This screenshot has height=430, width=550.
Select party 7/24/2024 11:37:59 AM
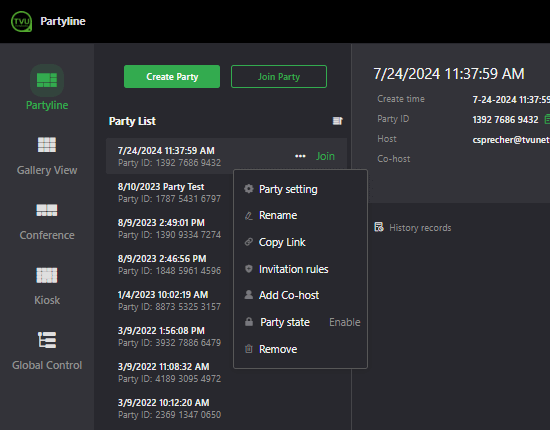226,156
